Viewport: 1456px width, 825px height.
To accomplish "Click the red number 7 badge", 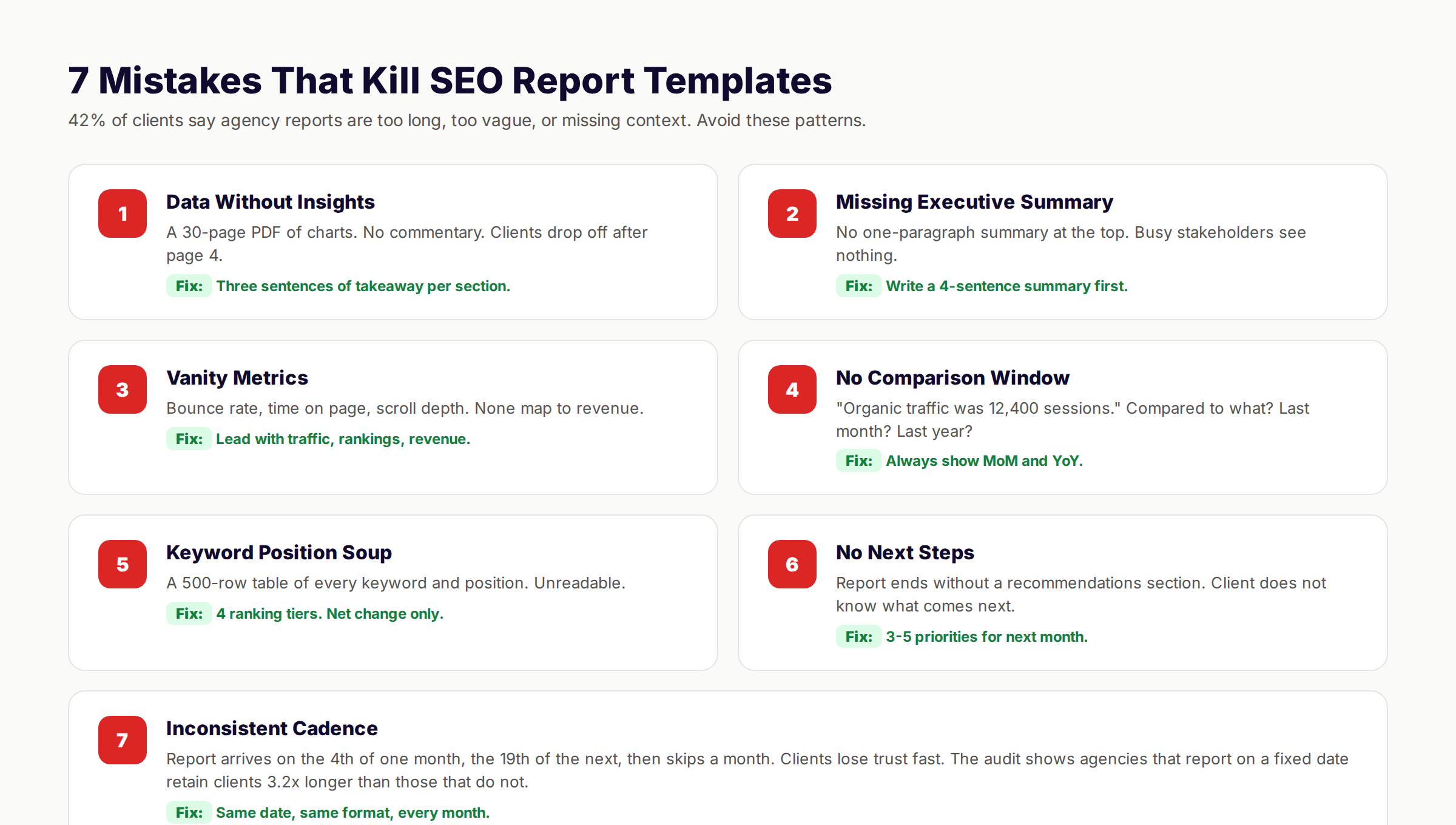I will click(123, 740).
